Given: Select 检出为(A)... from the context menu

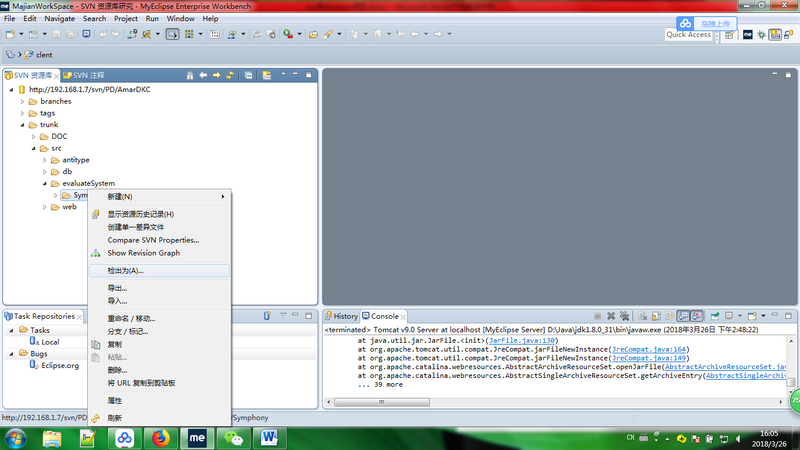Looking at the screenshot, I should pyautogui.click(x=126, y=270).
